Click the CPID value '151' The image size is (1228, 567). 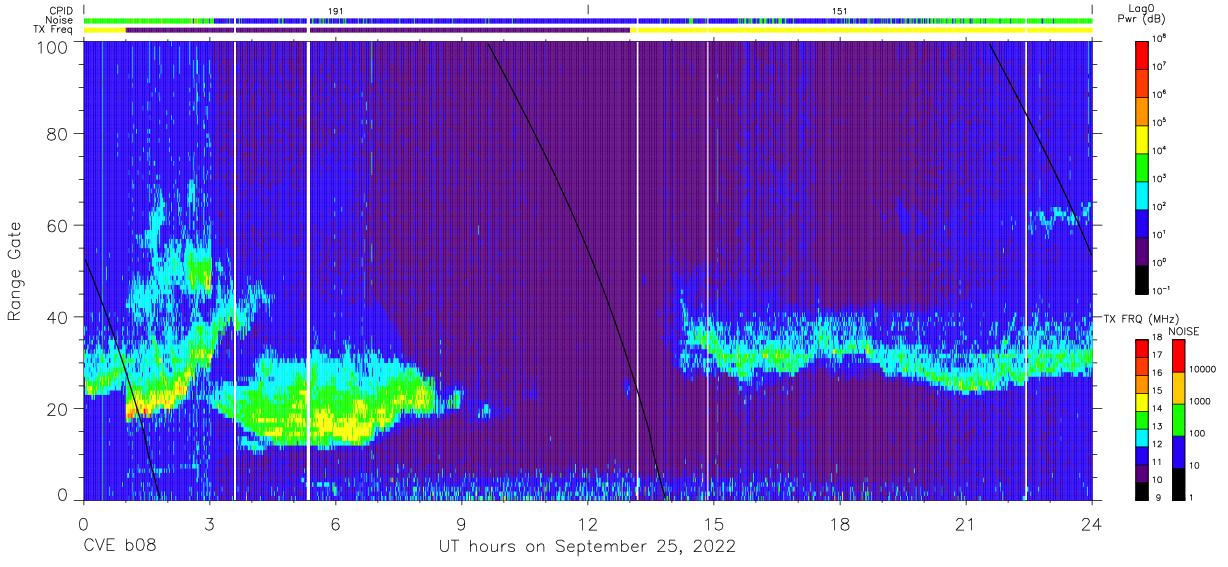[x=840, y=10]
